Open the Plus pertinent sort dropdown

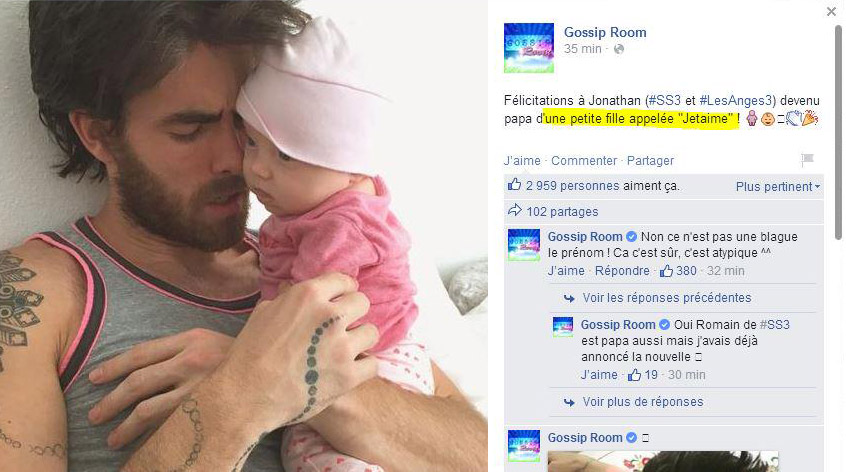coord(777,187)
